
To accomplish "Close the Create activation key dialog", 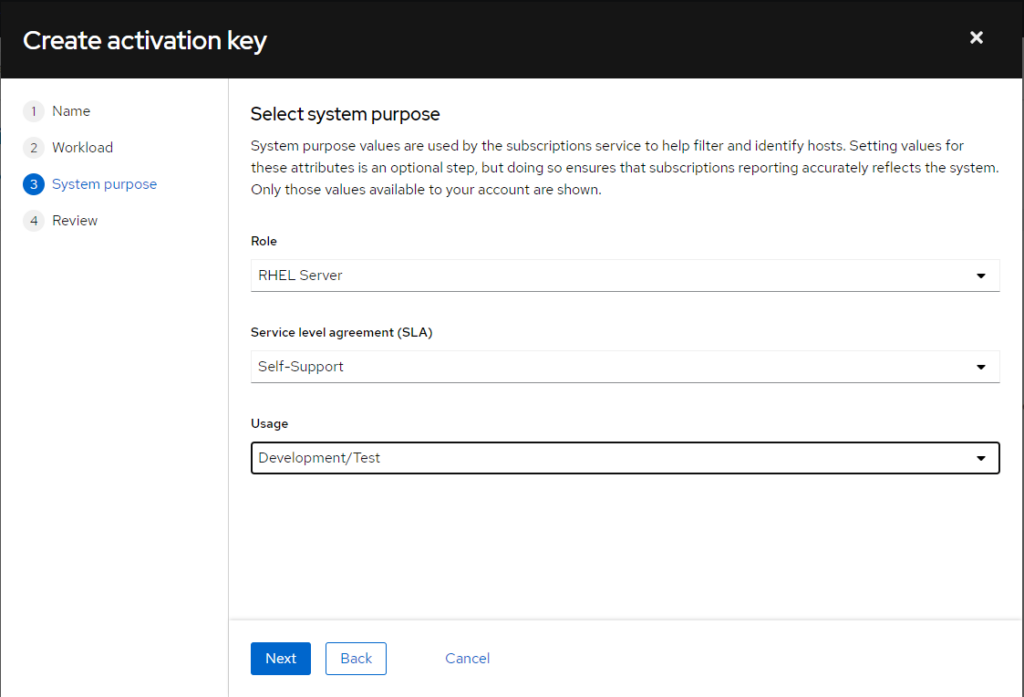I will [976, 38].
